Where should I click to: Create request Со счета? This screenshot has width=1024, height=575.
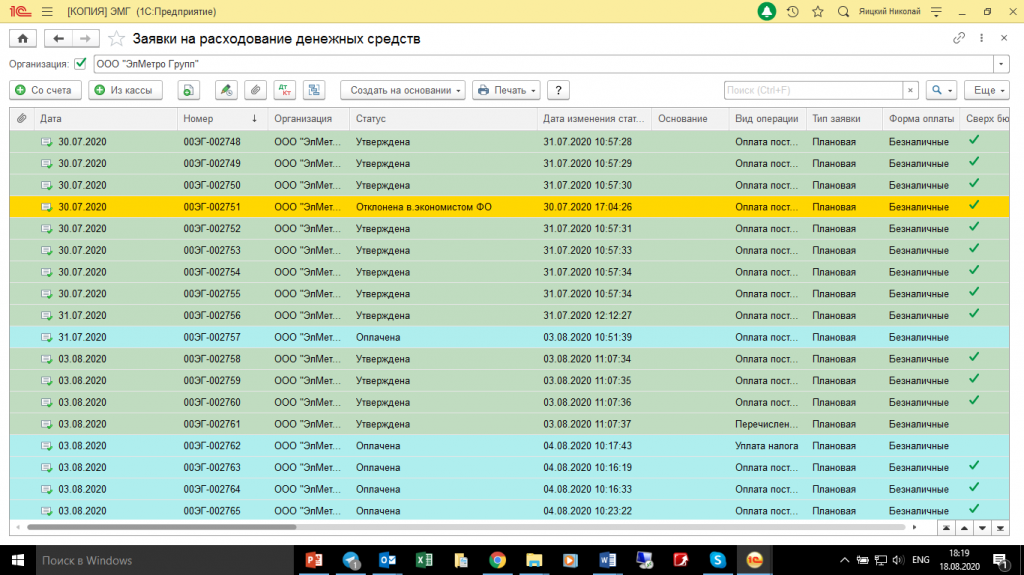tap(45, 90)
